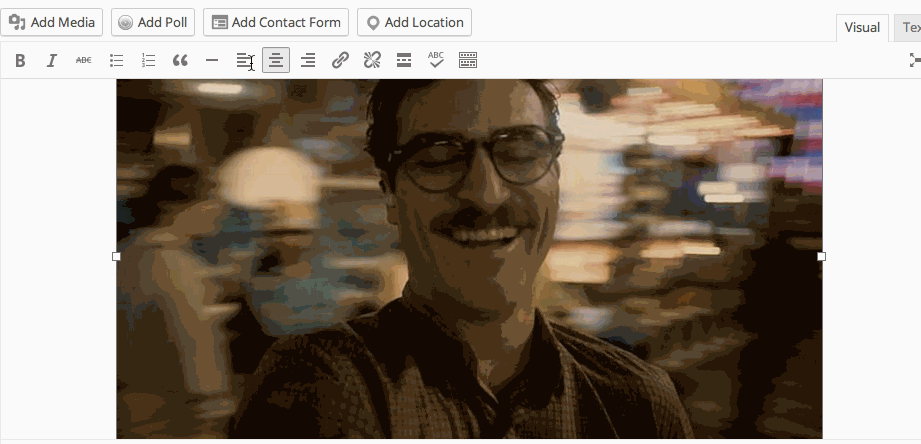The height and width of the screenshot is (444, 921).
Task: Click the Add Poll button
Action: (152, 22)
